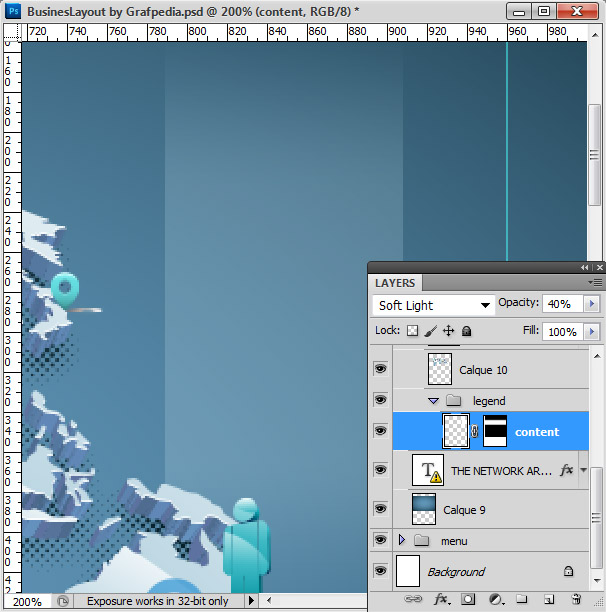Viewport: 606px width, 612px height.
Task: Maximize the document window
Action: click(543, 11)
